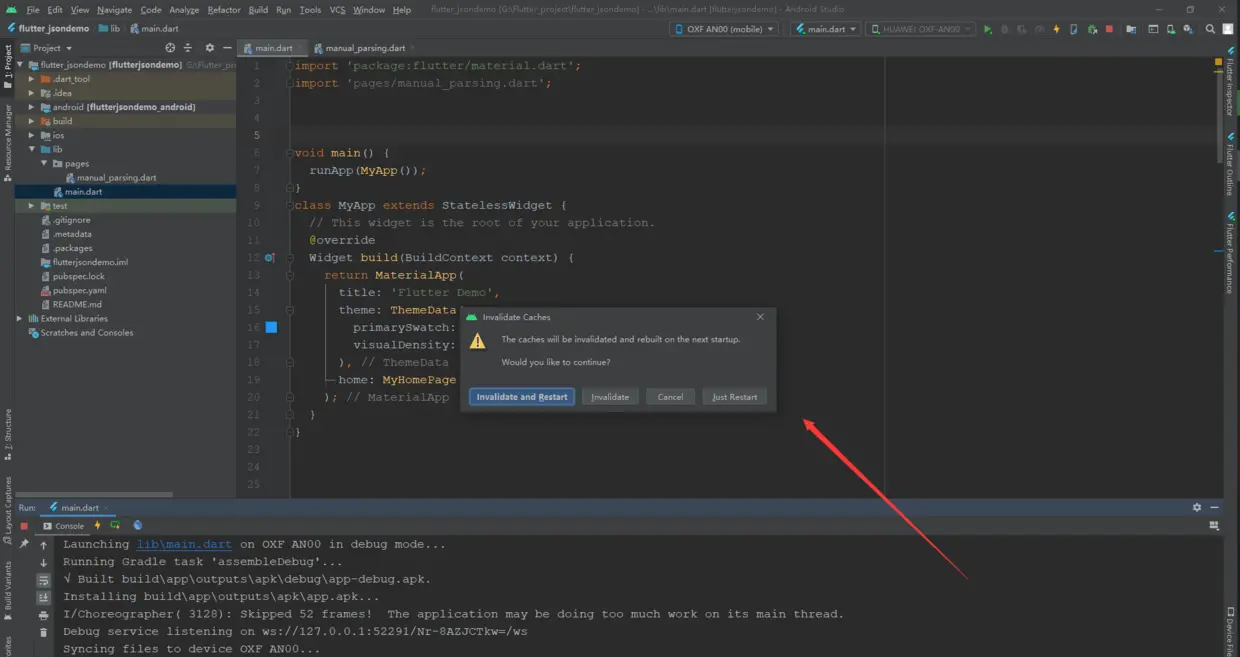Open the Resource Manager side tab
Screen dimensions: 1240x657
(x=7, y=141)
